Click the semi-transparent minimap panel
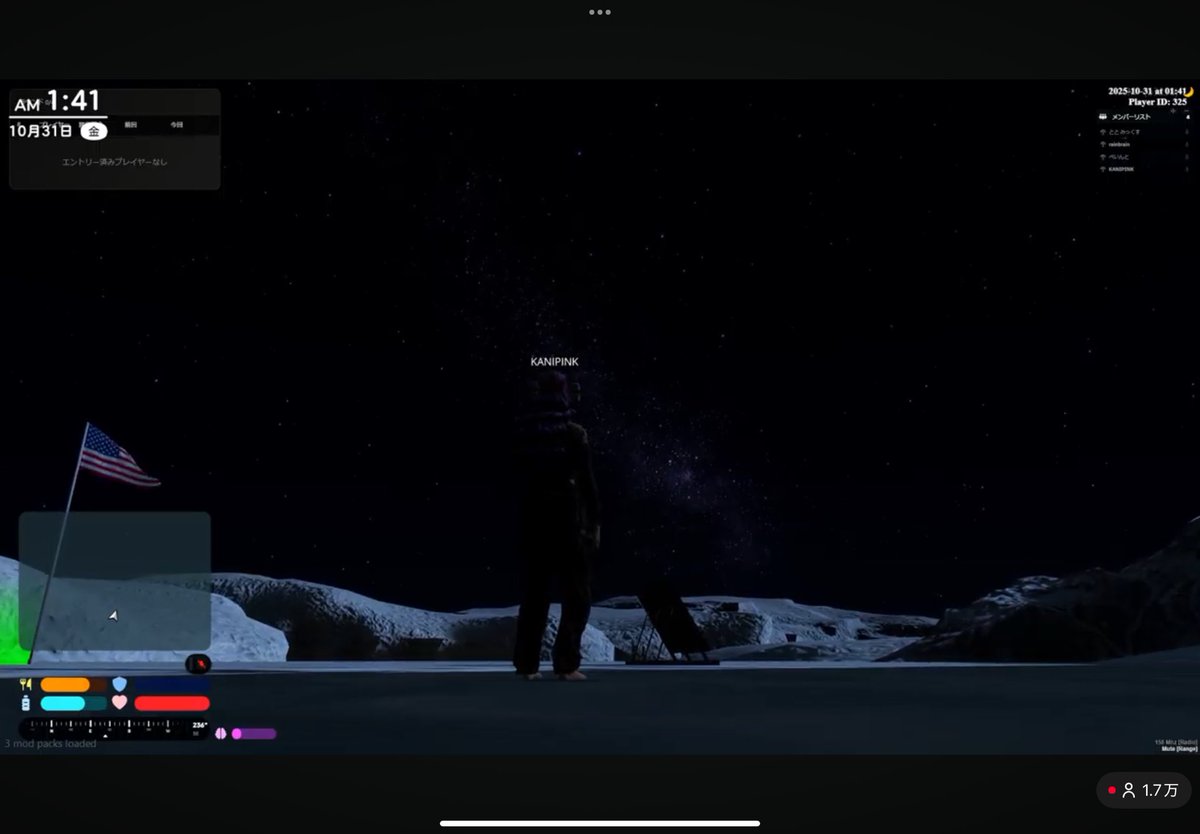Viewport: 1200px width, 834px height. coord(115,581)
